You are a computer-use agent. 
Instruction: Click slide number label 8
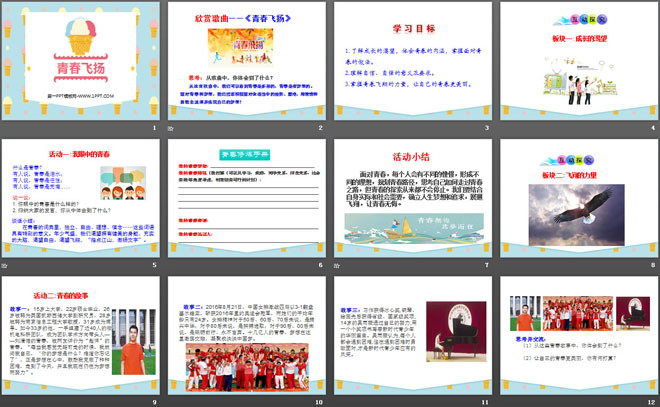point(653,265)
